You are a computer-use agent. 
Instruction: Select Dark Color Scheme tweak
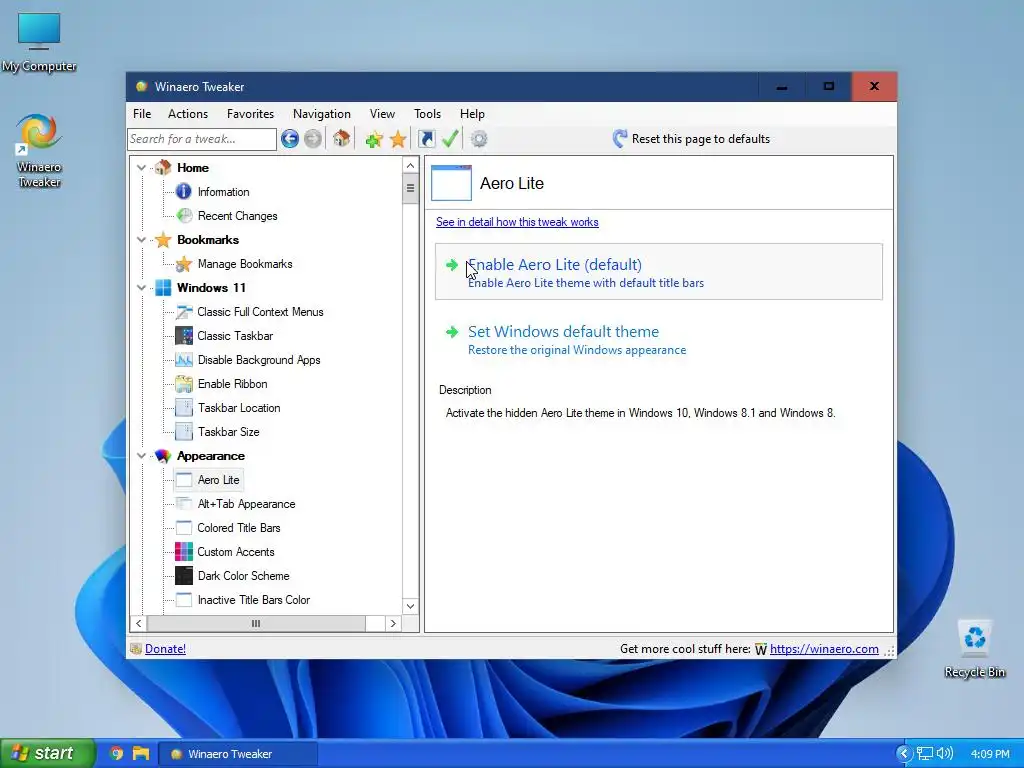click(243, 576)
